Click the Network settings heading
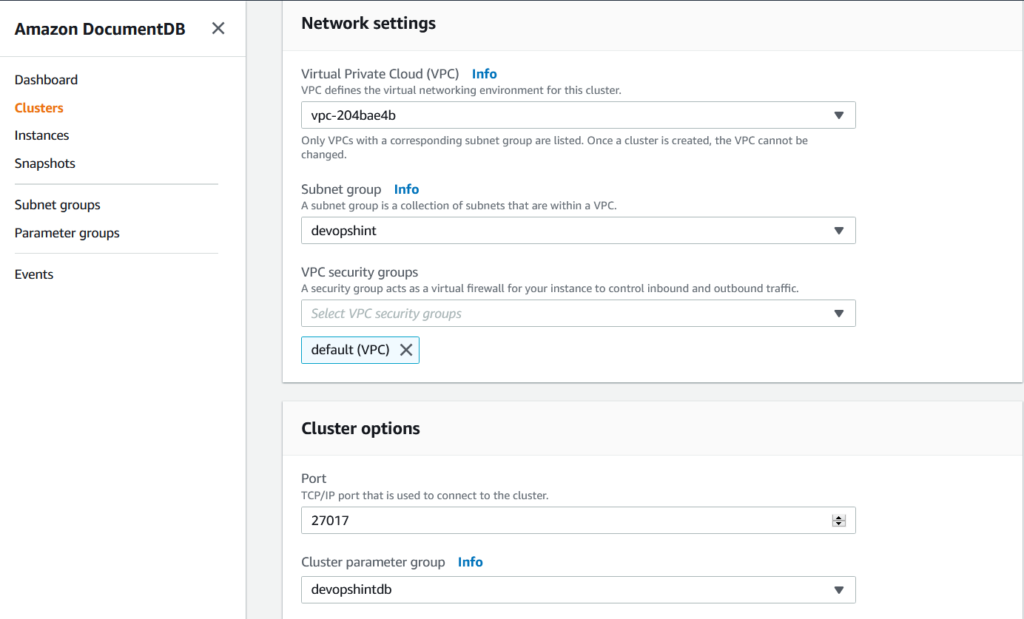The width and height of the screenshot is (1024, 619). click(368, 24)
